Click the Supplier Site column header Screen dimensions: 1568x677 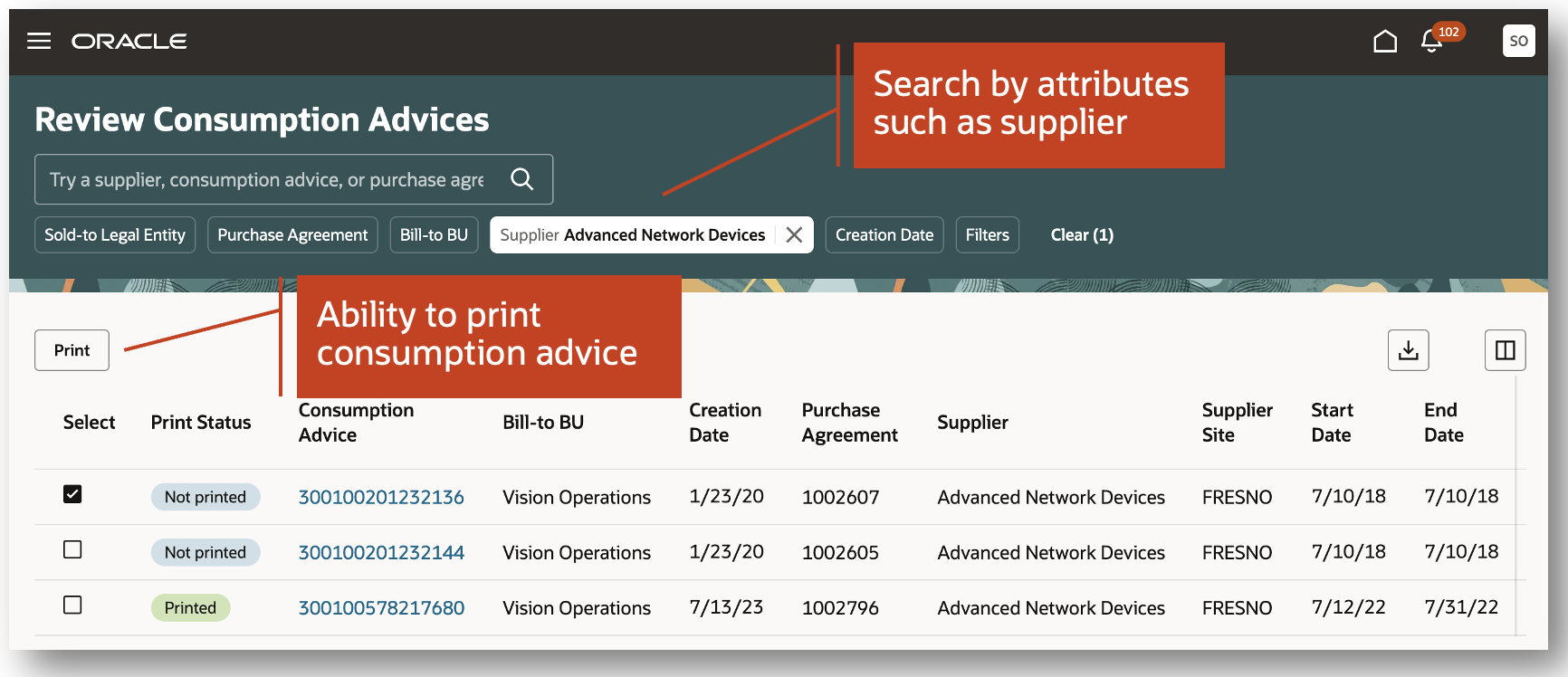[x=1237, y=422]
